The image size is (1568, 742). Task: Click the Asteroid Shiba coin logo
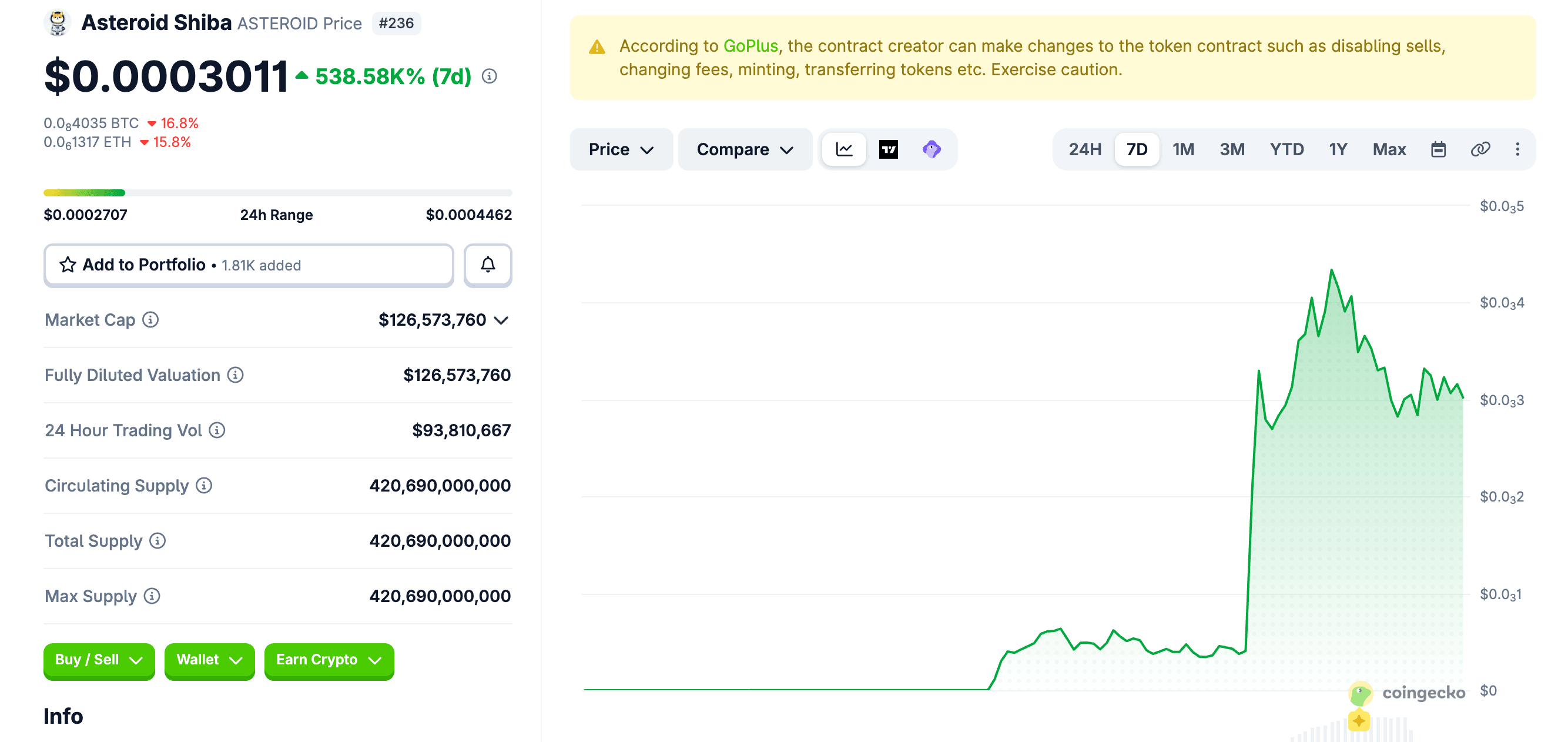[58, 23]
